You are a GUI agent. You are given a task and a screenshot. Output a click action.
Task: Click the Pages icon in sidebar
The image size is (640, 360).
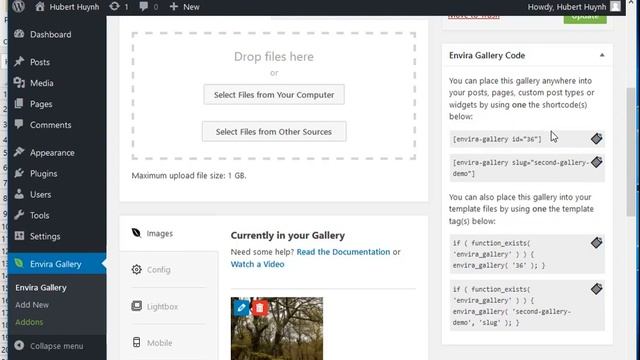point(19,104)
